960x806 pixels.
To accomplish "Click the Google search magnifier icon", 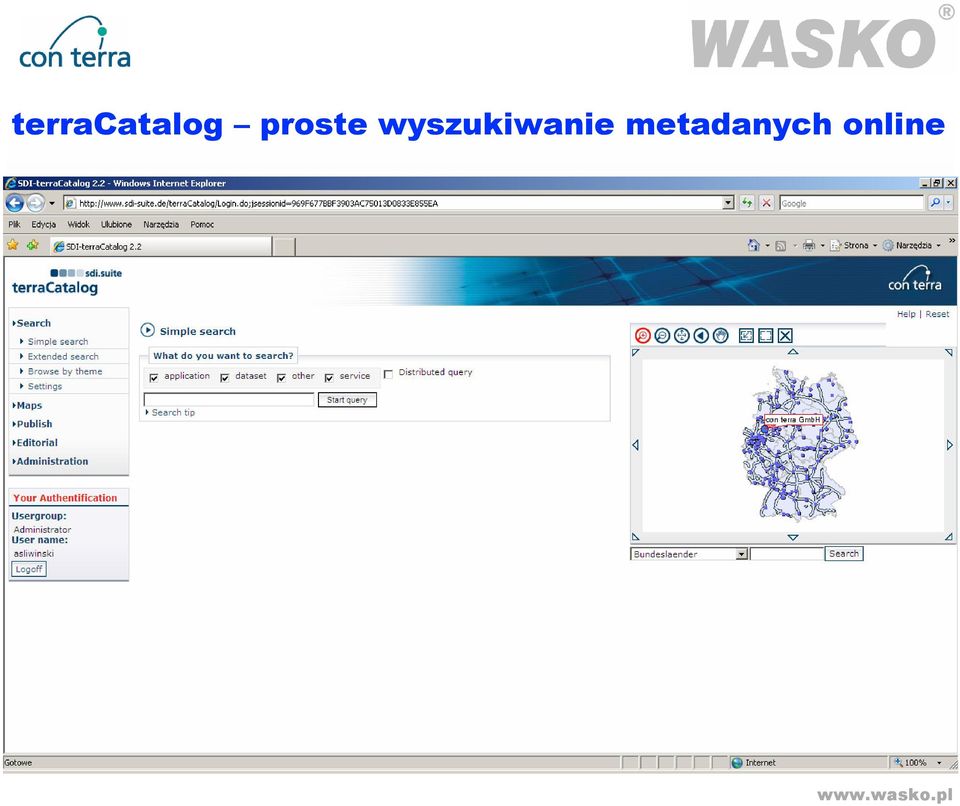I will tap(935, 203).
